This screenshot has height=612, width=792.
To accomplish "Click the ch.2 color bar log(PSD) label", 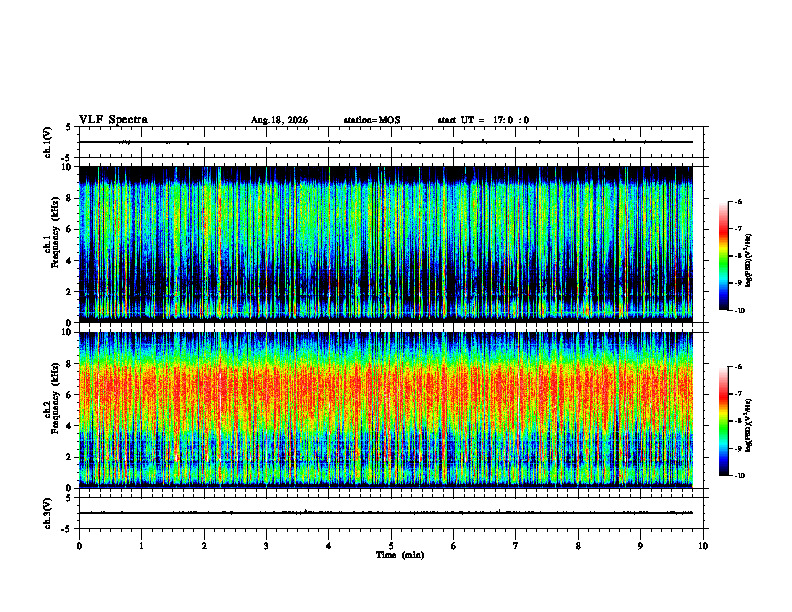I will coord(749,425).
